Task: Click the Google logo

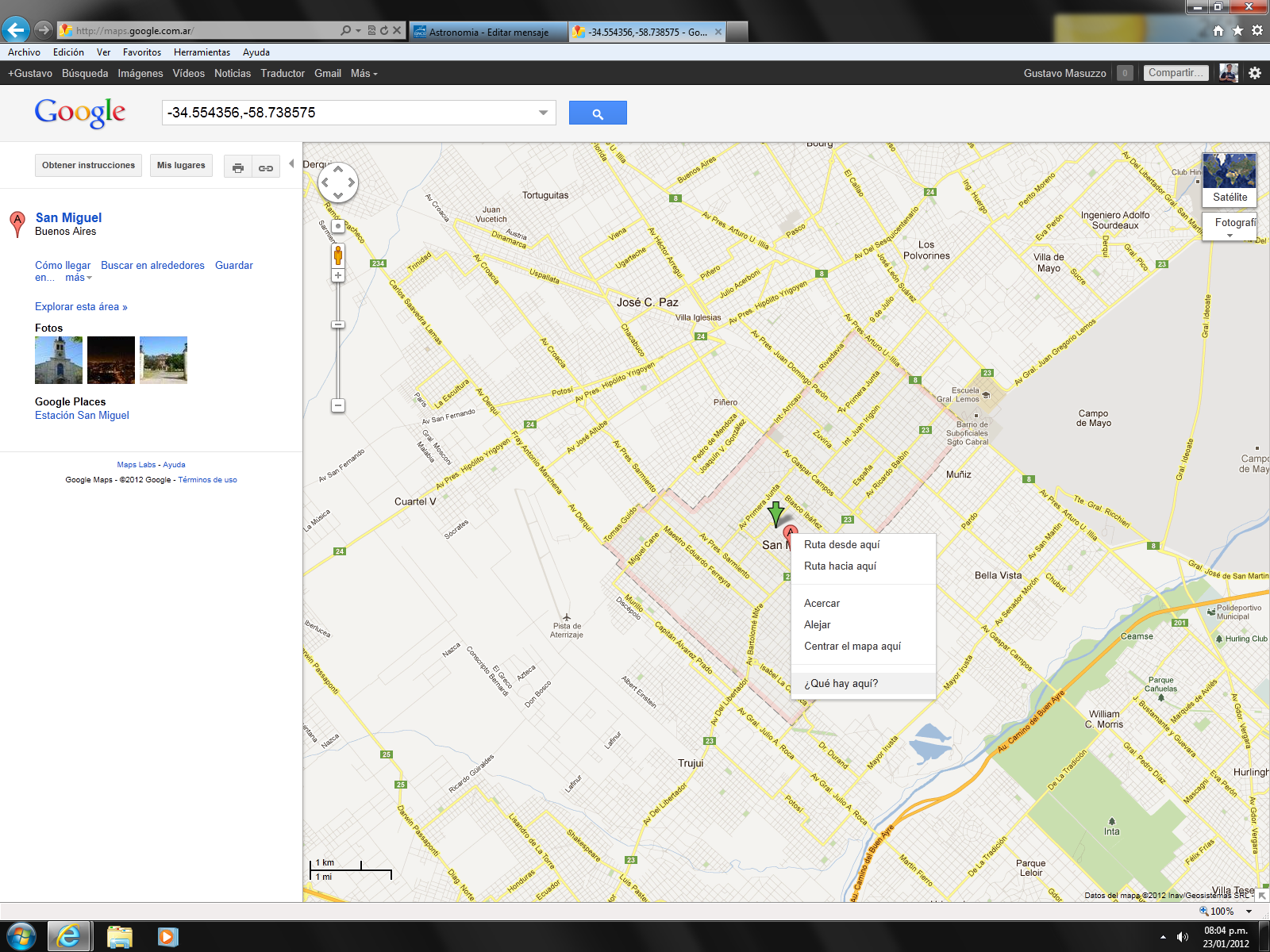Action: click(79, 113)
